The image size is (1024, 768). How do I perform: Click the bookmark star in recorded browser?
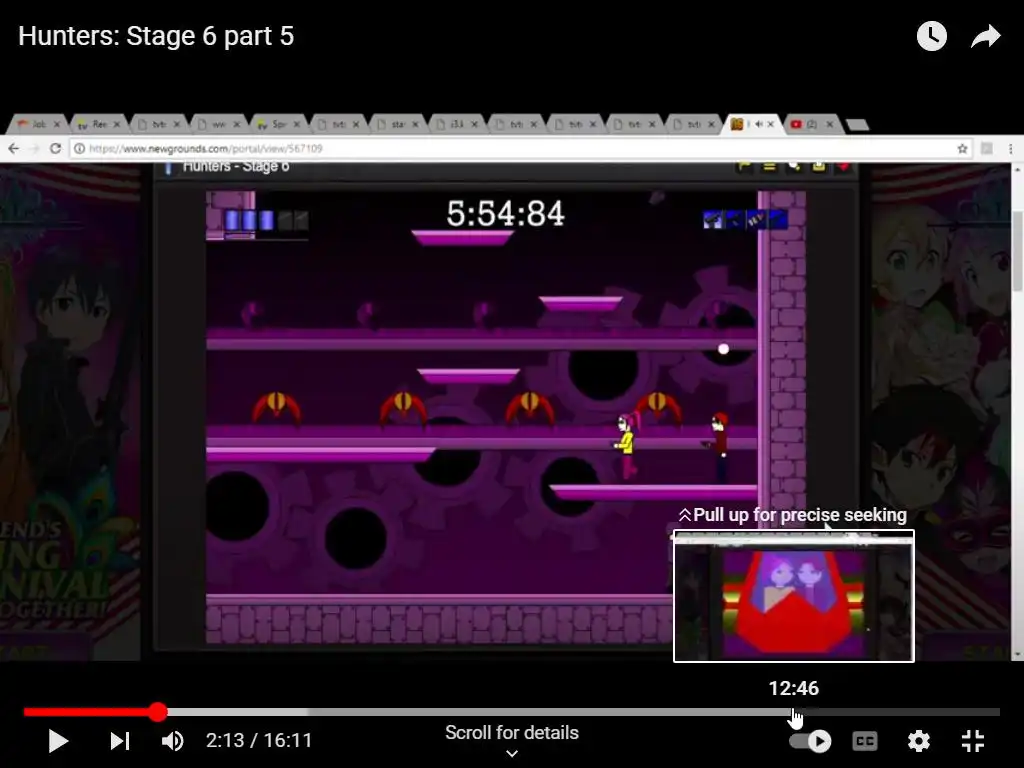[x=962, y=149]
